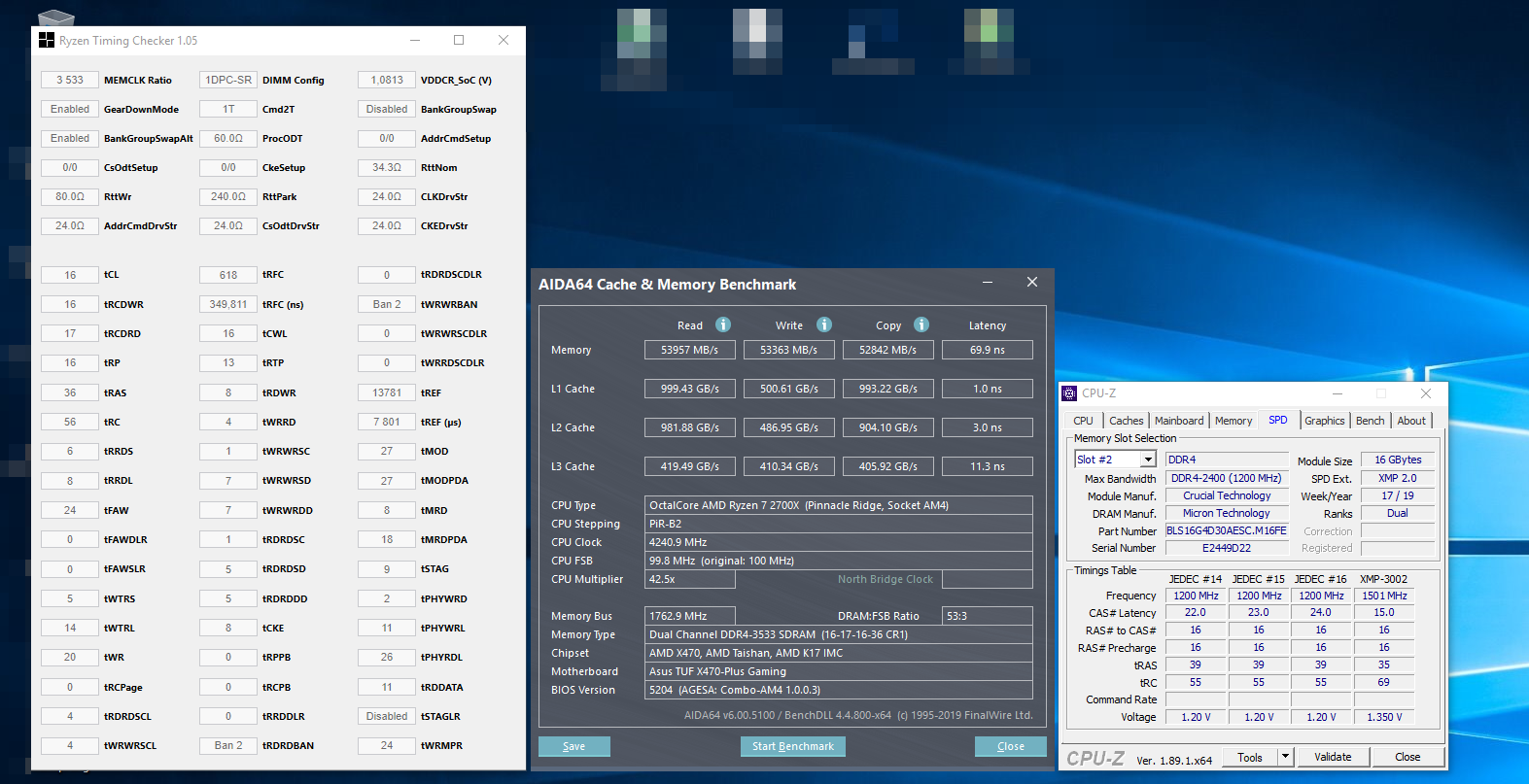Click the Tools button in CPU-Z
Viewport: 1529px width, 784px height.
tap(1250, 757)
